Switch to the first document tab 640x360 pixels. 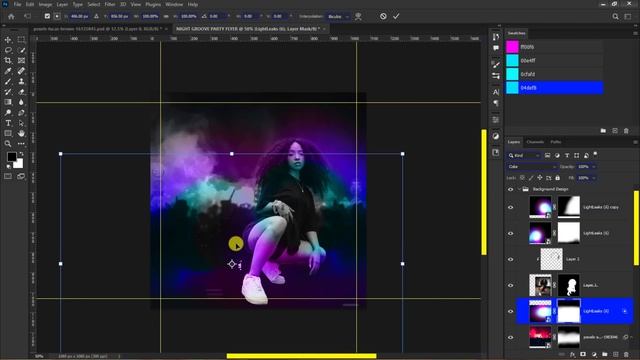pos(98,29)
